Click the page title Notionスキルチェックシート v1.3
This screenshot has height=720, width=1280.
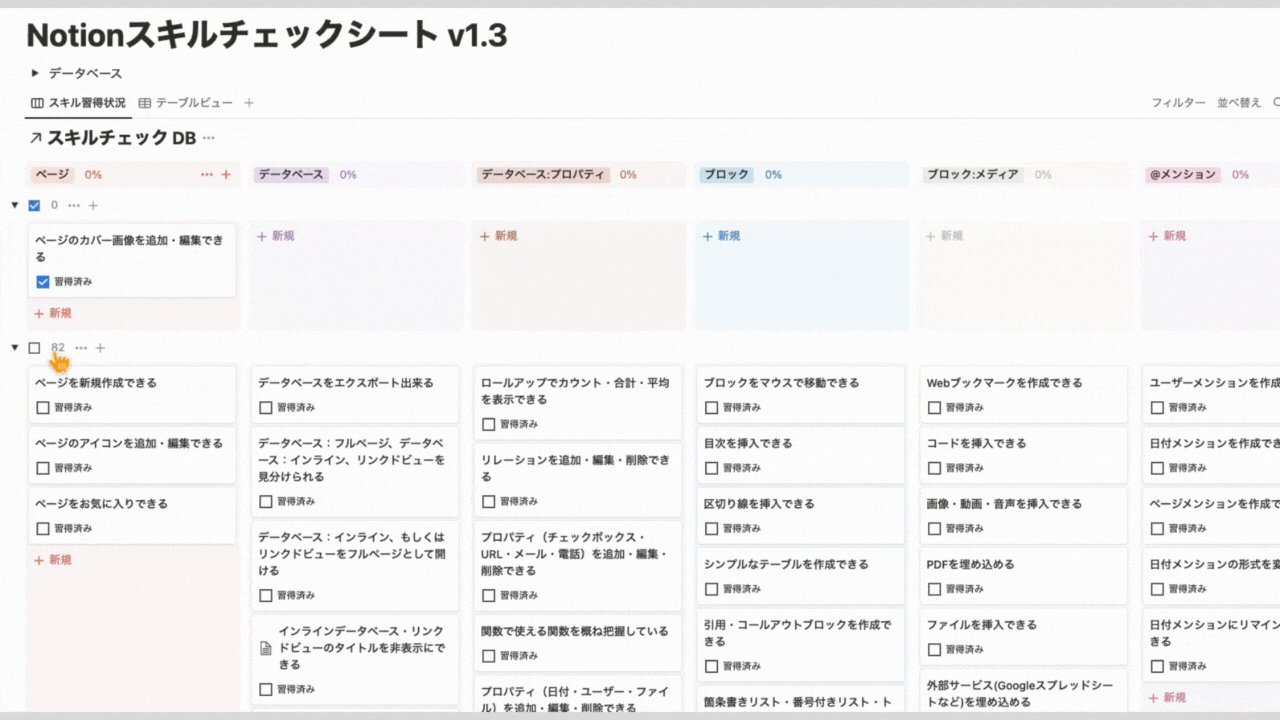point(267,35)
